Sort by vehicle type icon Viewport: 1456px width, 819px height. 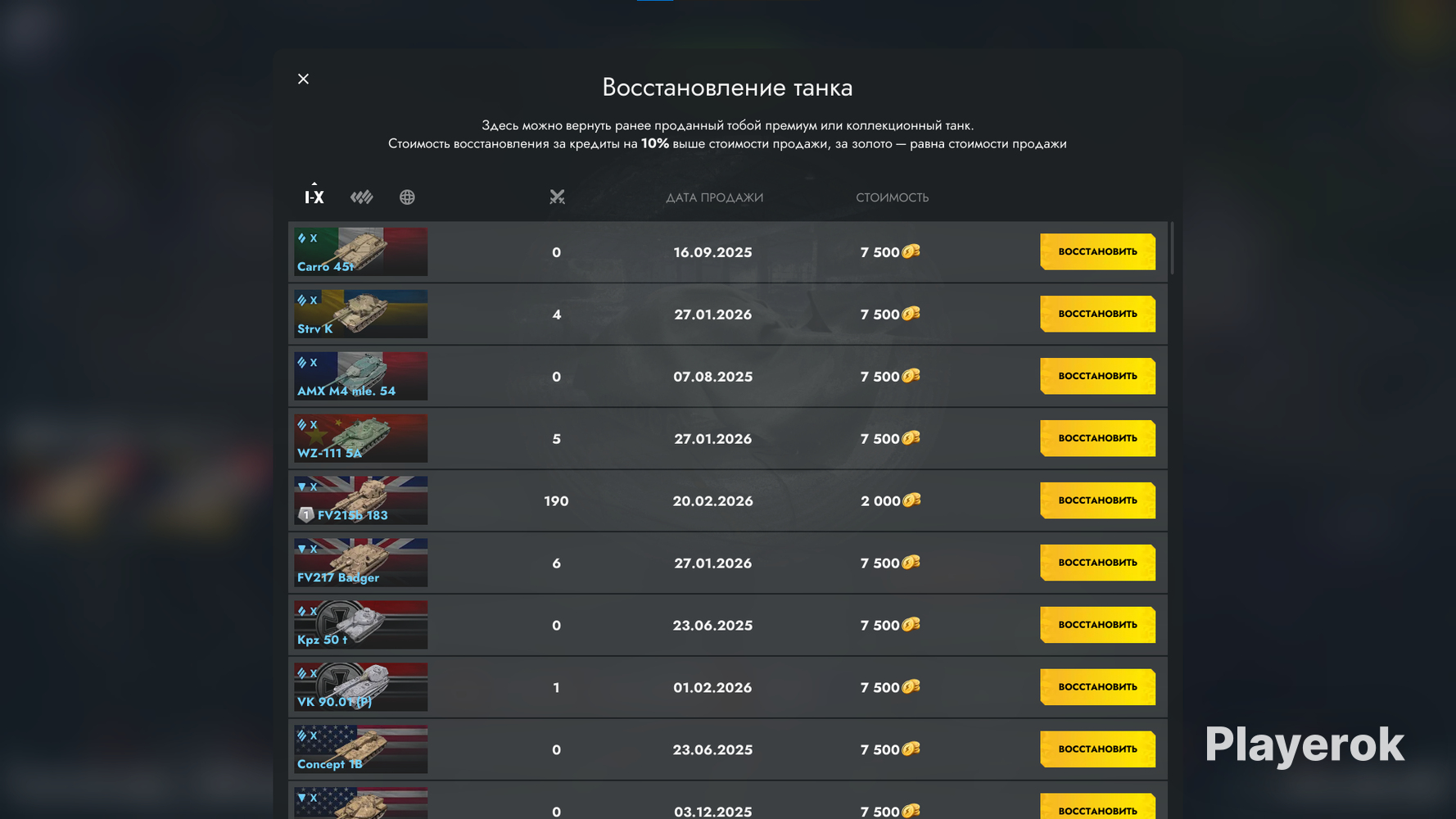point(361,197)
